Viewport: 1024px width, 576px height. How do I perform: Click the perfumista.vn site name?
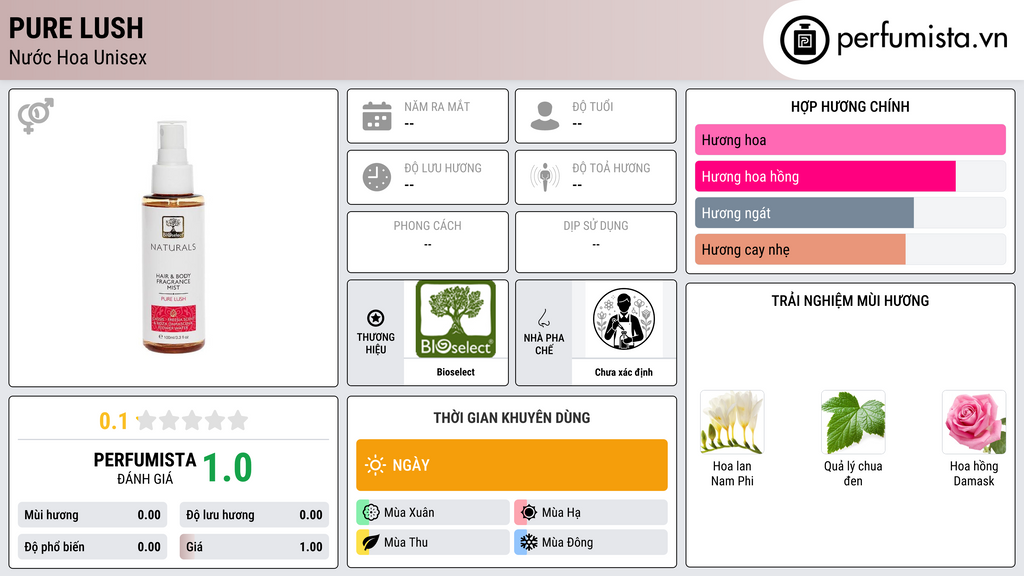(x=922, y=39)
